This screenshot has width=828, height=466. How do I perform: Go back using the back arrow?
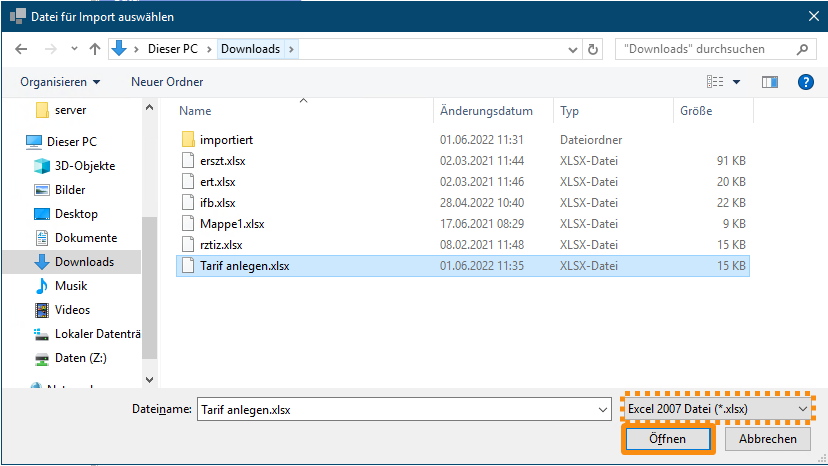pos(21,49)
